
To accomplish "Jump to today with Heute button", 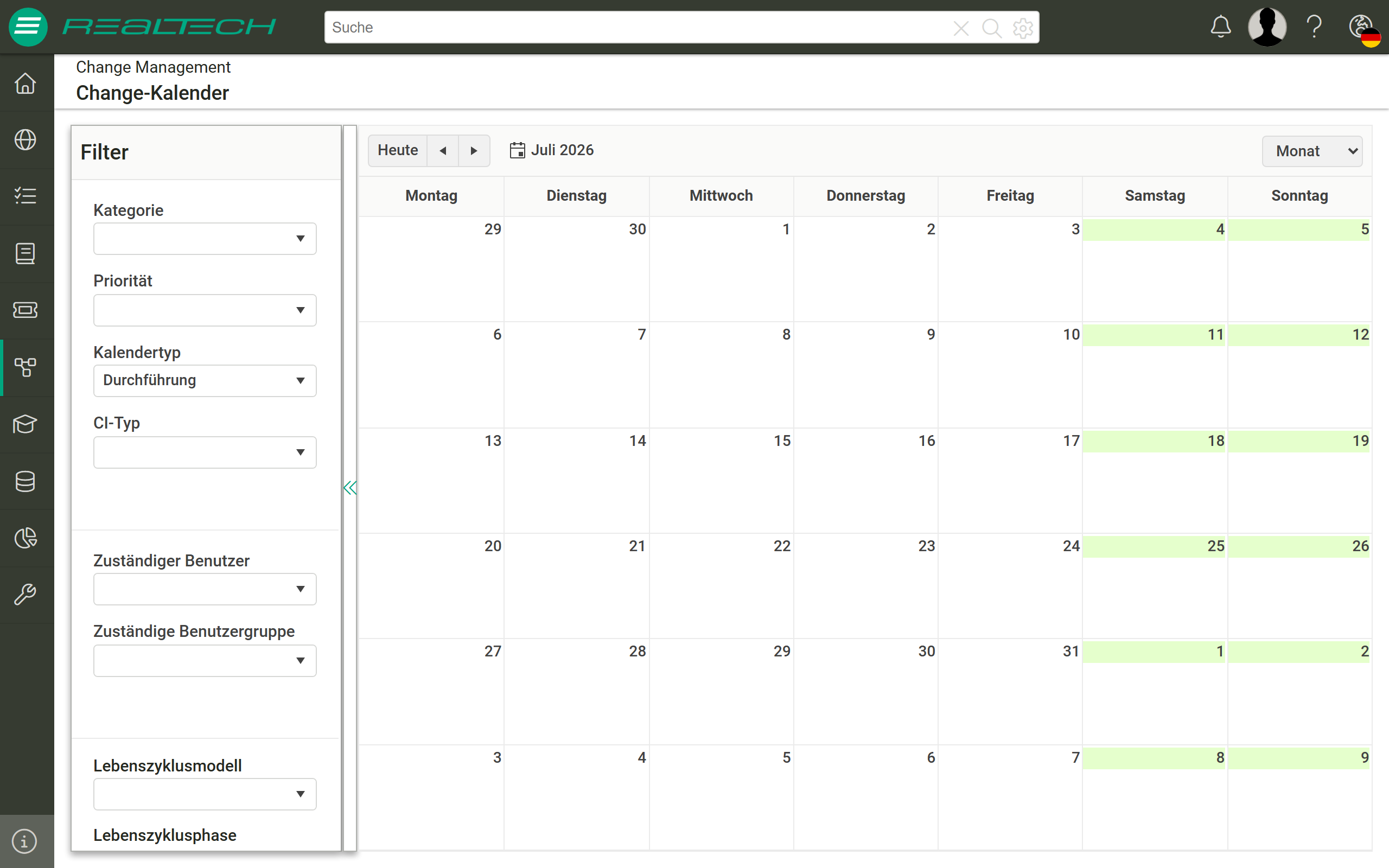I will click(398, 150).
